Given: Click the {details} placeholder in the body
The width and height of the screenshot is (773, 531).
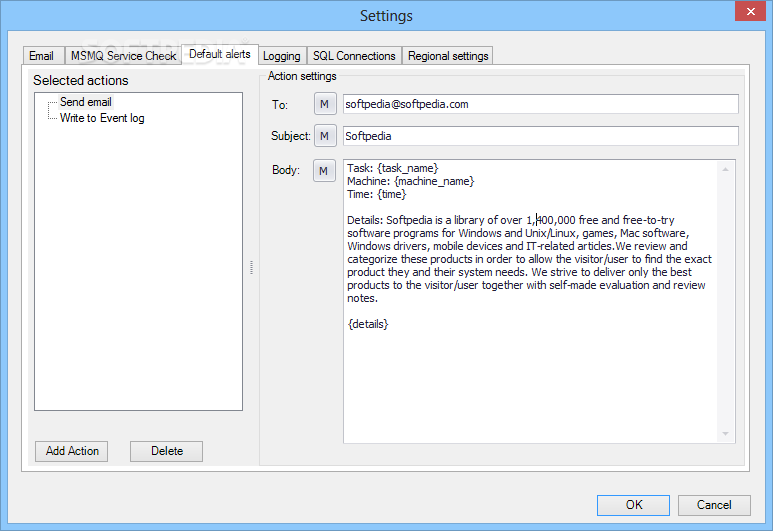Looking at the screenshot, I should tap(368, 324).
